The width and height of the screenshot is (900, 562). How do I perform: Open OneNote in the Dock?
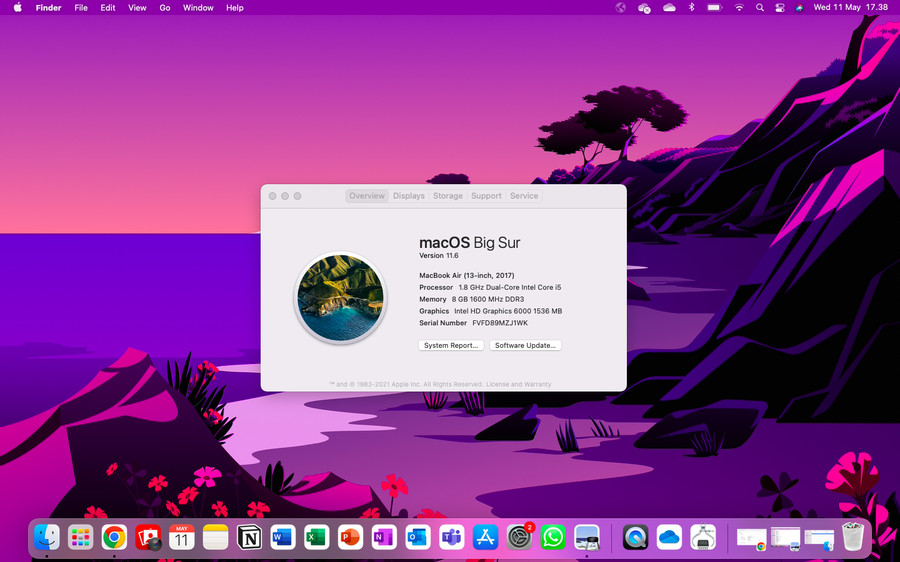[384, 538]
